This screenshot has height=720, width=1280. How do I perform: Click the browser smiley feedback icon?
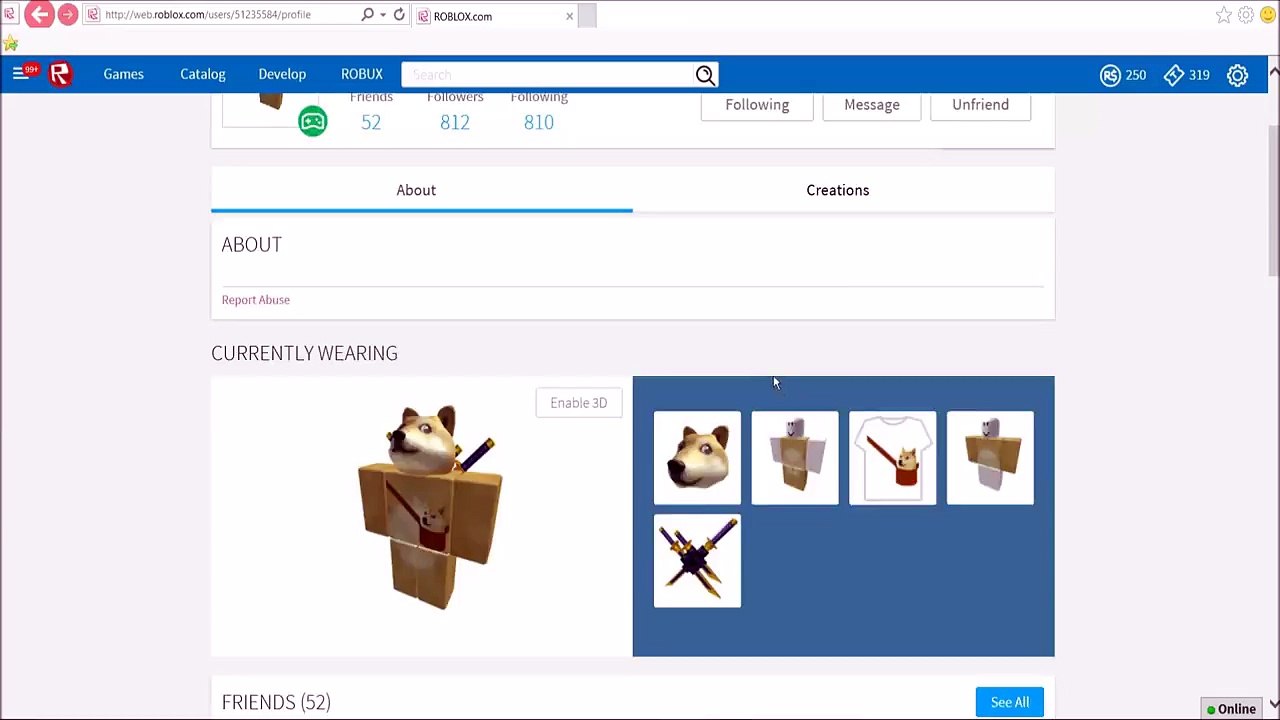click(1268, 15)
